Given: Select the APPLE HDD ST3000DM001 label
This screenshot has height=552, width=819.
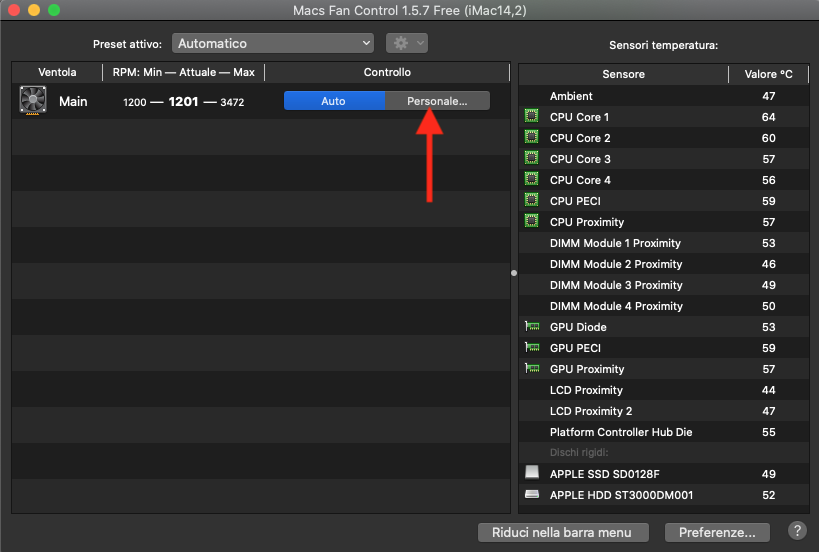Looking at the screenshot, I should coord(621,495).
